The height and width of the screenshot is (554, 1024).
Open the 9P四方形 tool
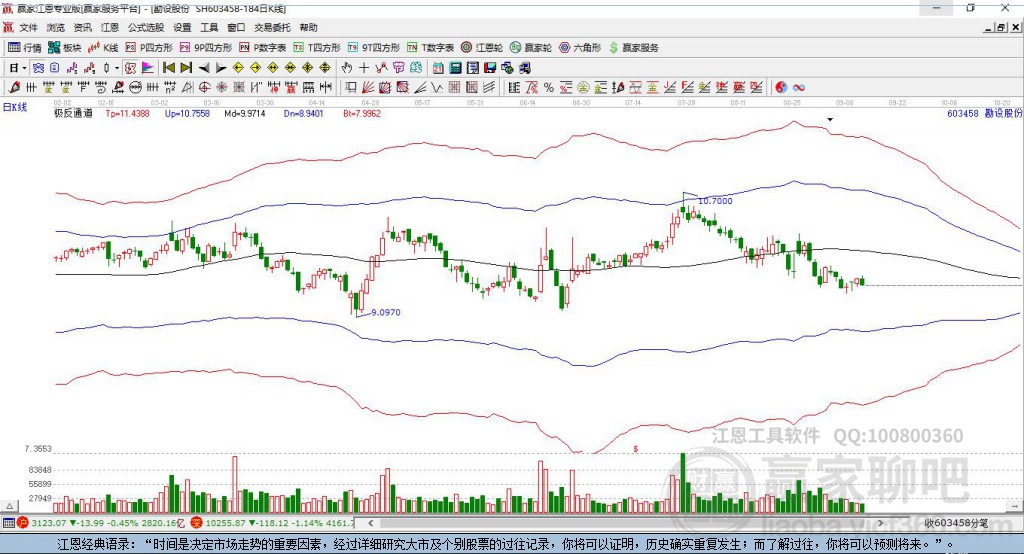206,48
